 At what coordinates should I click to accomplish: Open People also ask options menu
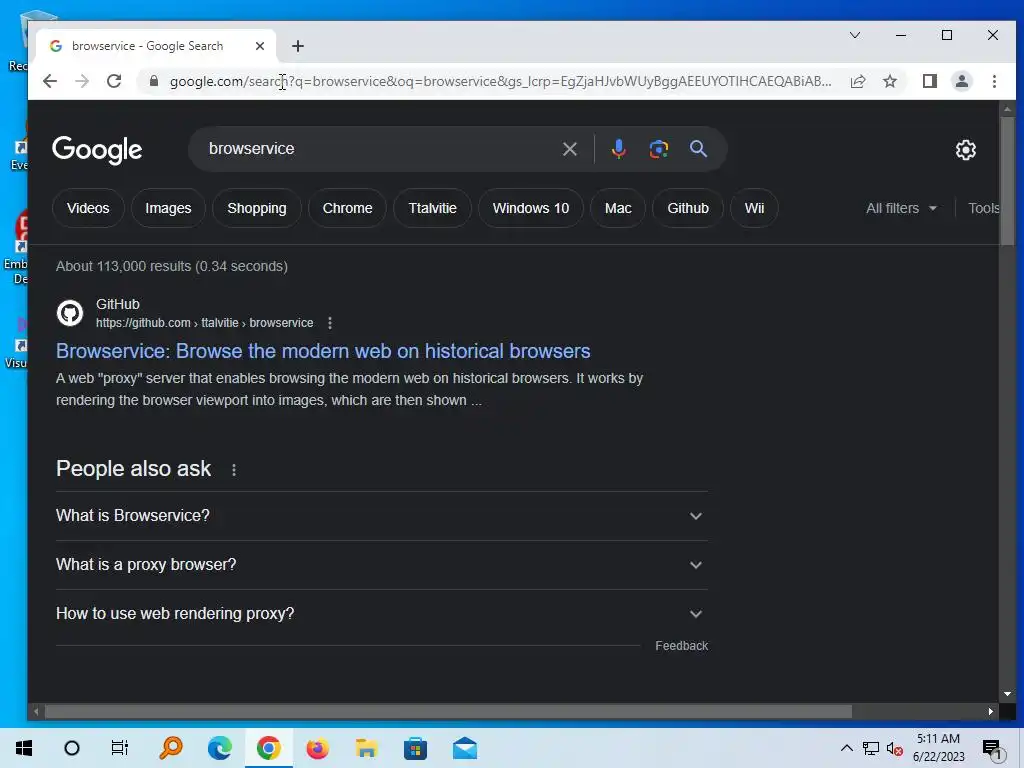(234, 470)
